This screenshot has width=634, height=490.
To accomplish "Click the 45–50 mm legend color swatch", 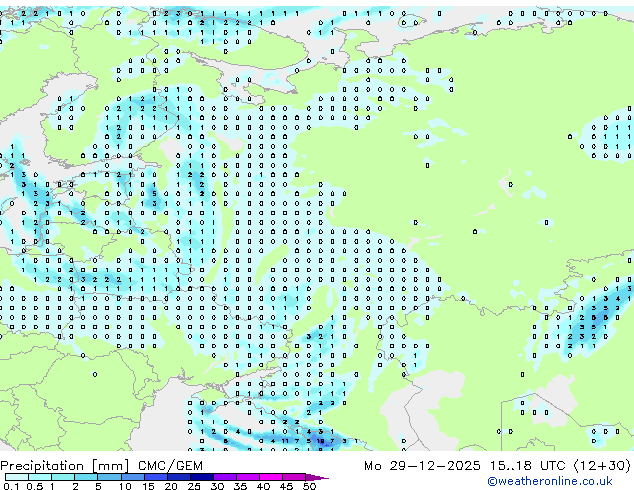I will coord(294,477).
